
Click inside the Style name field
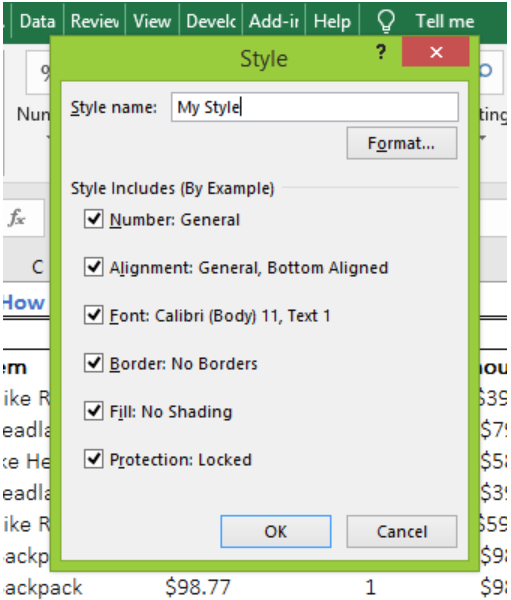315,107
